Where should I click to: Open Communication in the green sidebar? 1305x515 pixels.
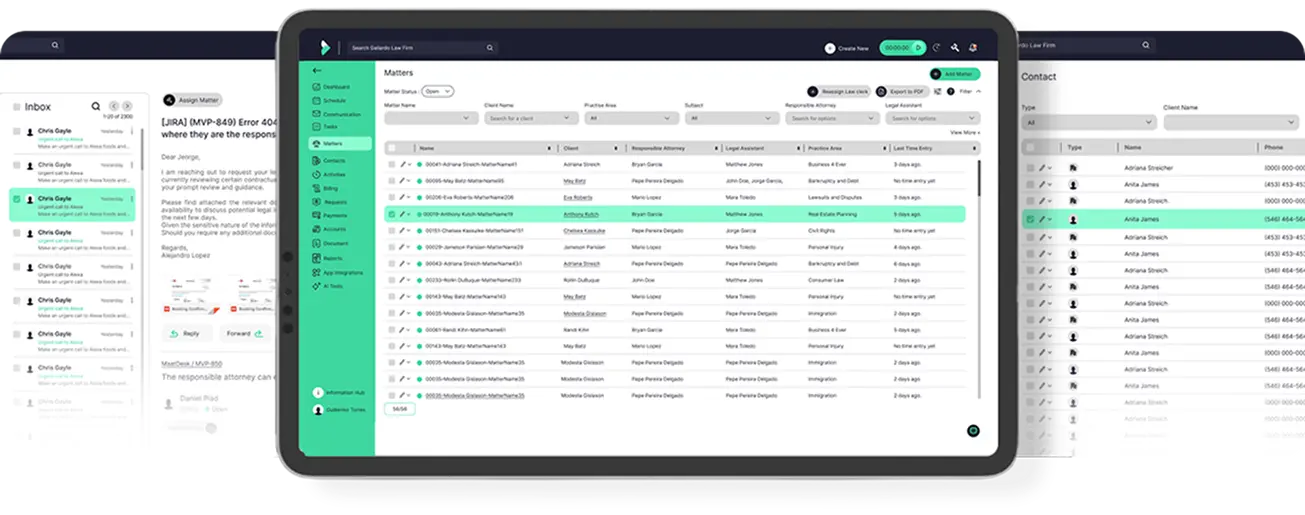(336, 114)
